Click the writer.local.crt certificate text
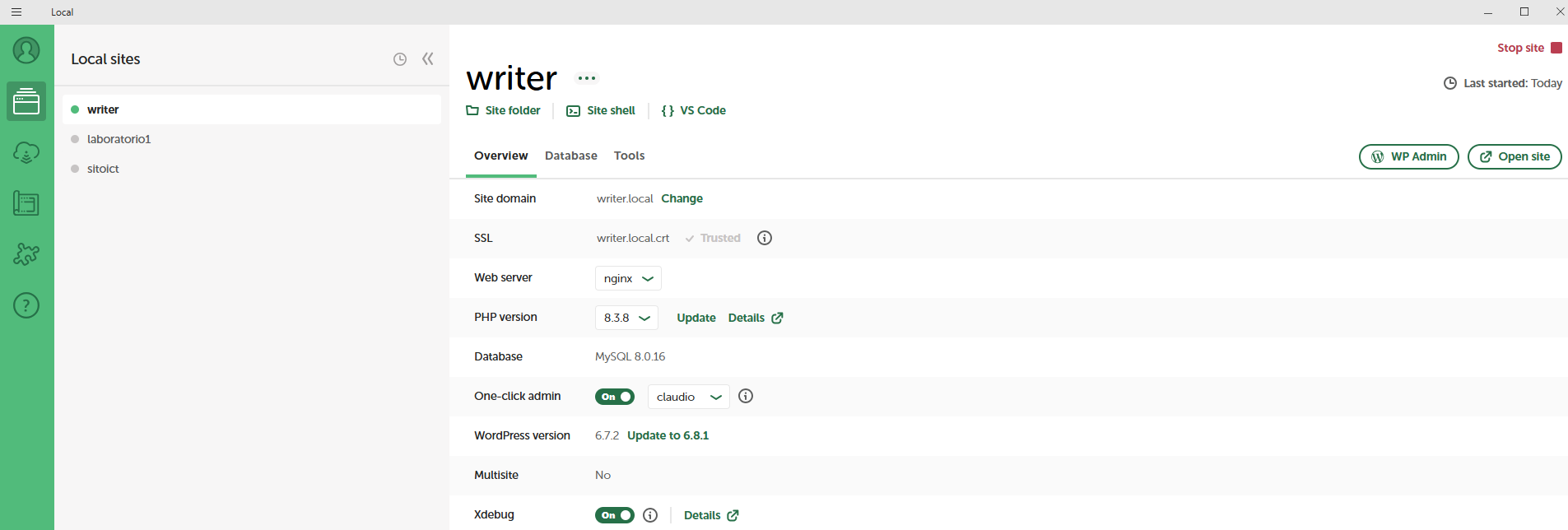The height and width of the screenshot is (530, 1568). [x=633, y=238]
